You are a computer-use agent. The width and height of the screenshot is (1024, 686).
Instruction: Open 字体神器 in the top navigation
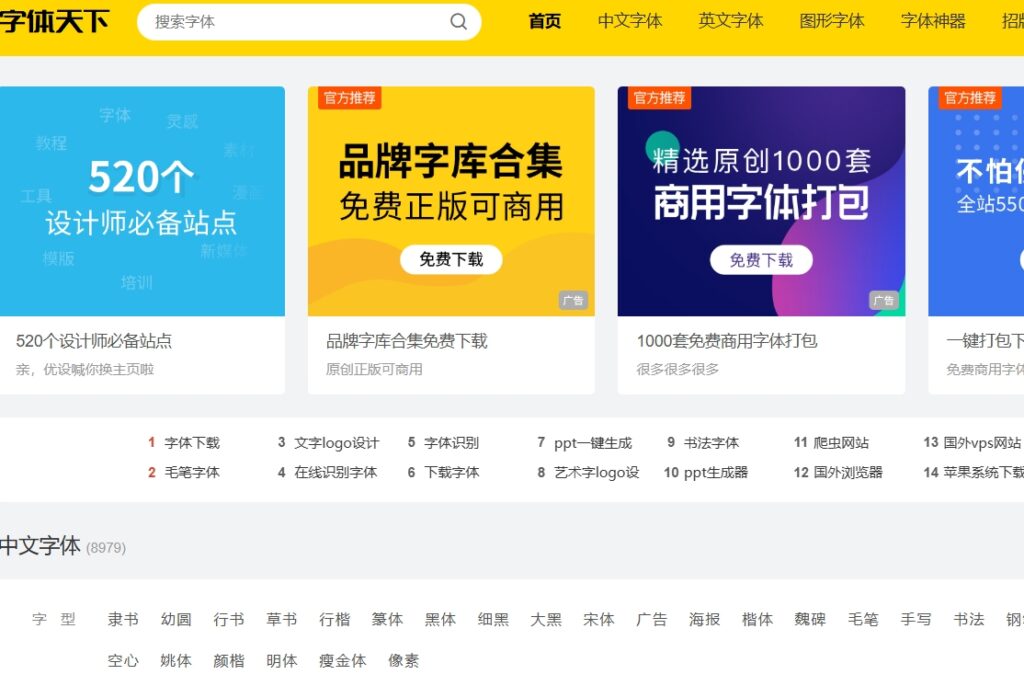933,21
